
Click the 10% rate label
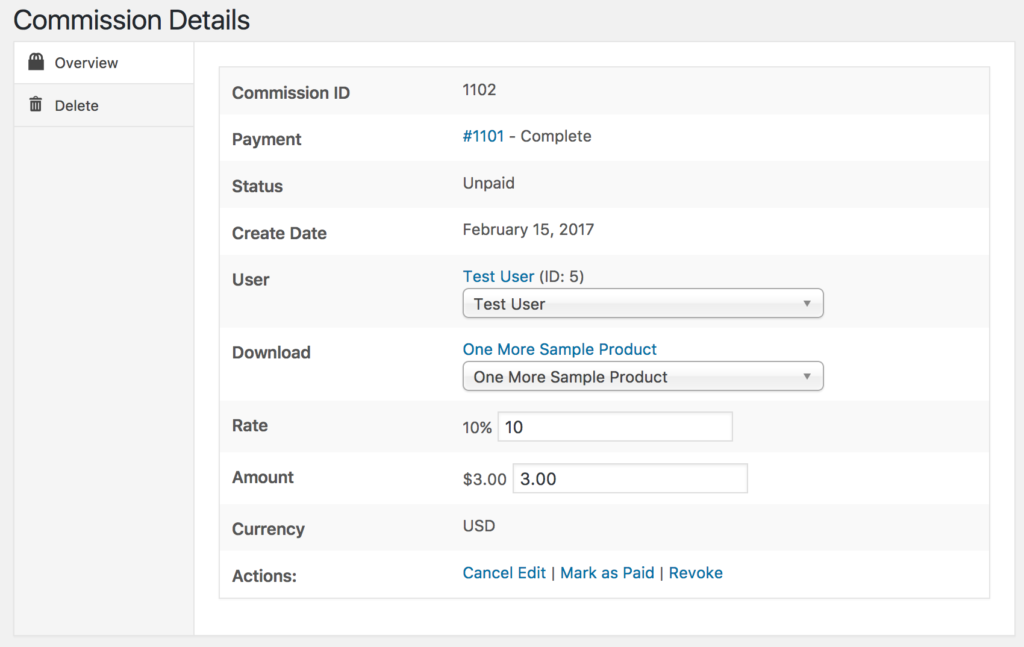pos(477,428)
